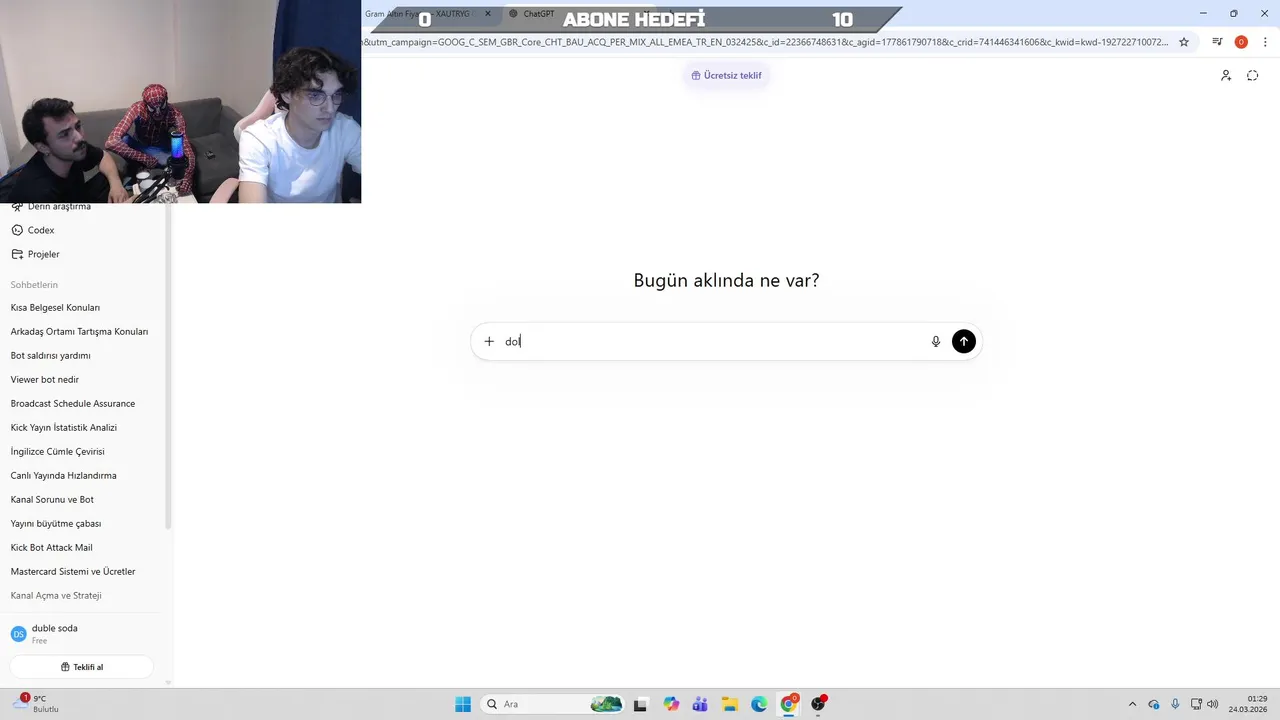1280x720 pixels.
Task: Close the Gram Altın Fiyatı tab
Action: 488,14
